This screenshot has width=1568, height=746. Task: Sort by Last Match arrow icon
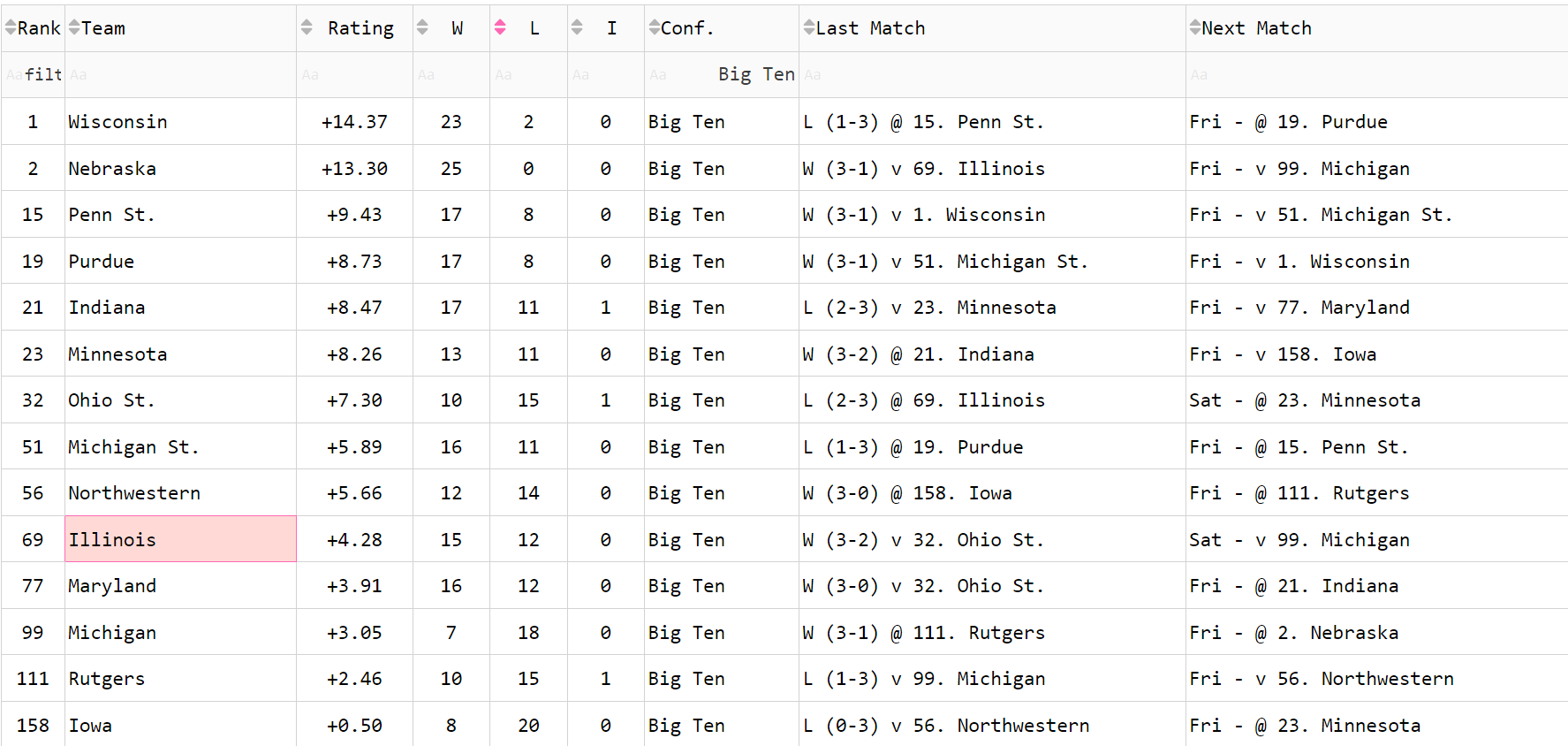coord(809,28)
